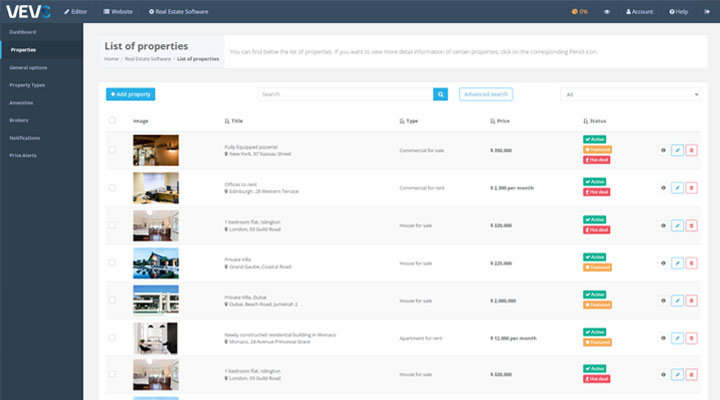Delete Private Villa Grand Gaube trash icon
This screenshot has width=720, height=400.
[692, 263]
